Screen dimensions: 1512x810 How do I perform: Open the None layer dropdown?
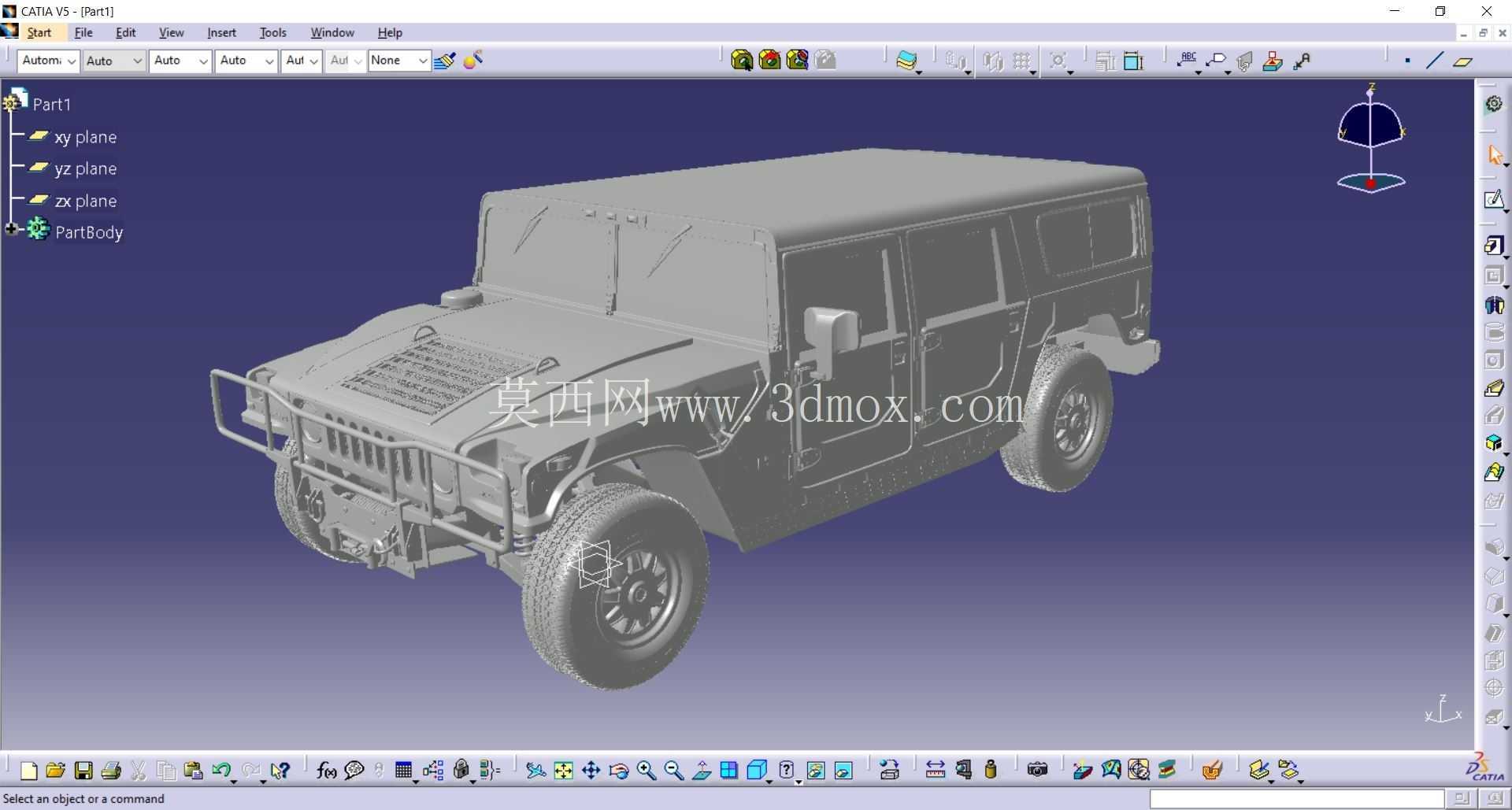(x=399, y=61)
